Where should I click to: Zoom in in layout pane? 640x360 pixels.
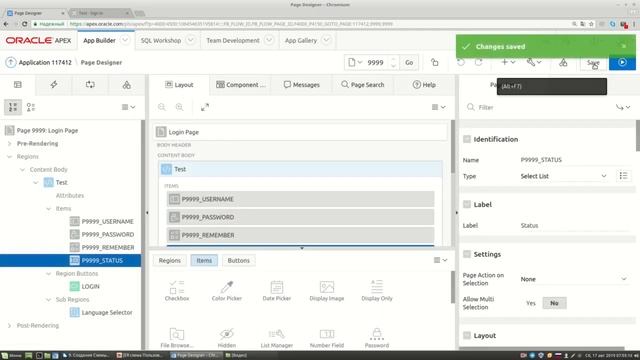(180, 107)
